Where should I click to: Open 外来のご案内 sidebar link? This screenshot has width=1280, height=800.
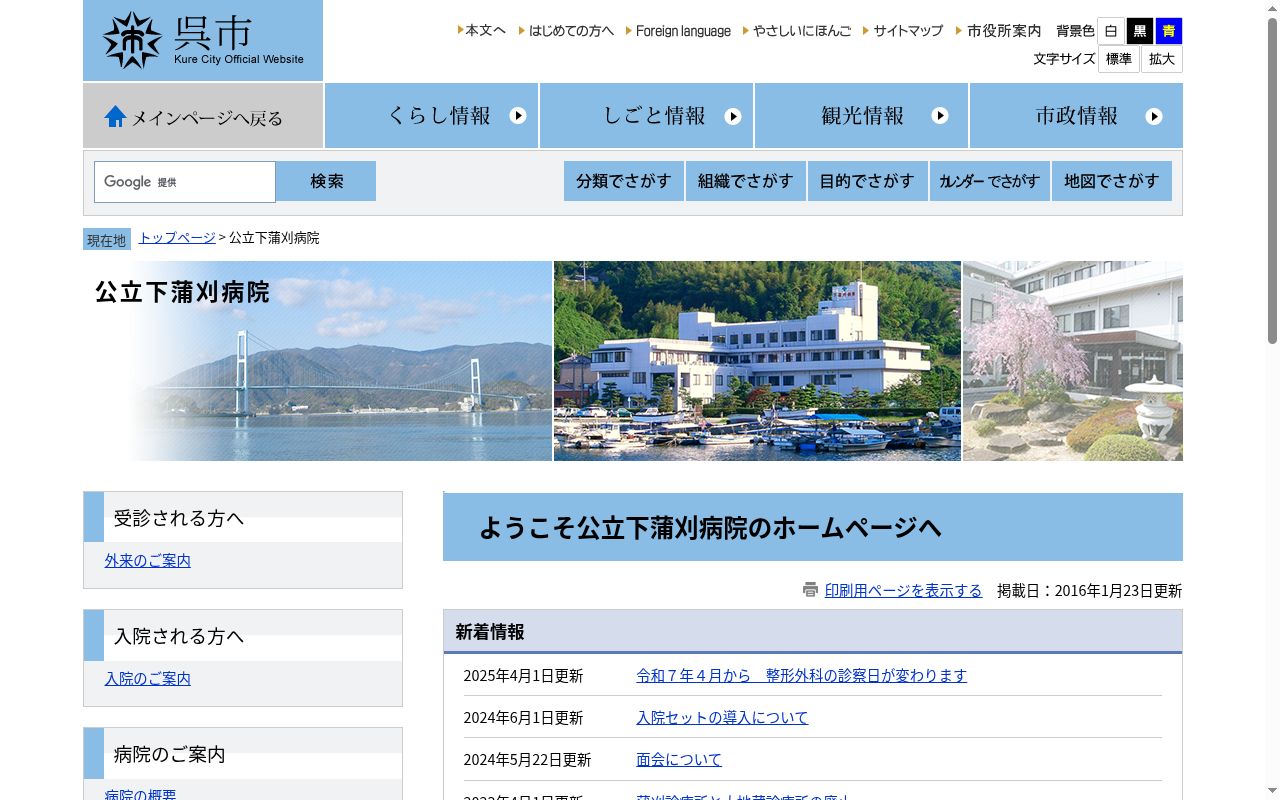pyautogui.click(x=148, y=561)
